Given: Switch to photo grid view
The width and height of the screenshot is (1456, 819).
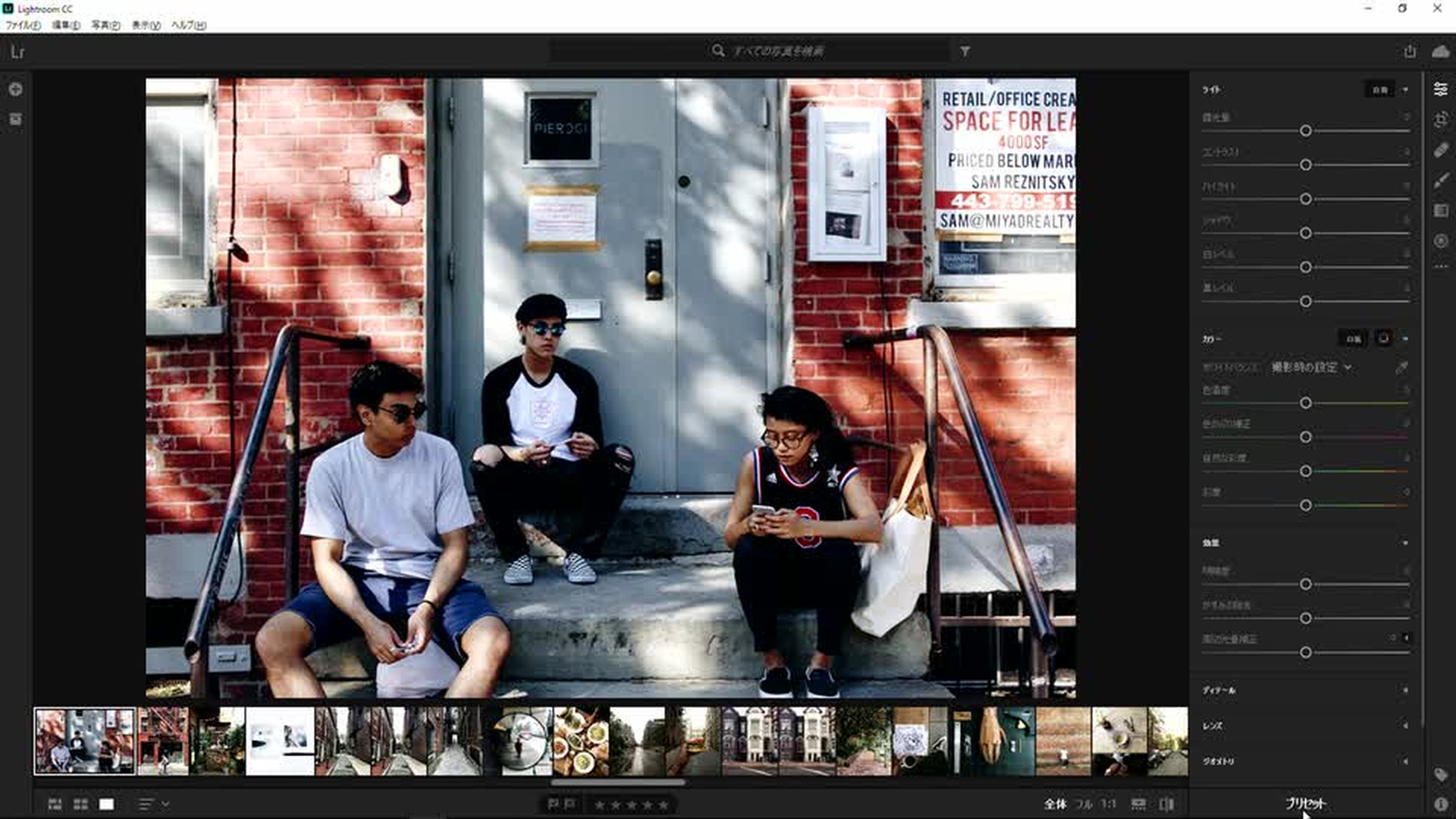Looking at the screenshot, I should pyautogui.click(x=55, y=804).
